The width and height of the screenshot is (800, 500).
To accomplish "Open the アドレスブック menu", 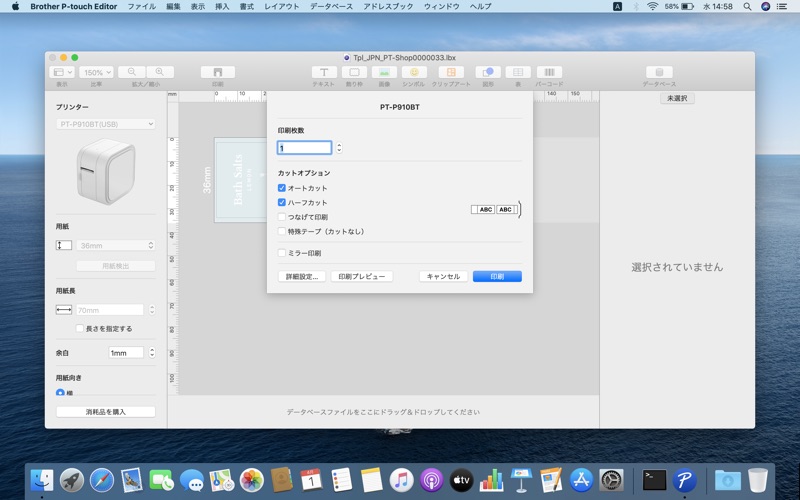I will [388, 7].
